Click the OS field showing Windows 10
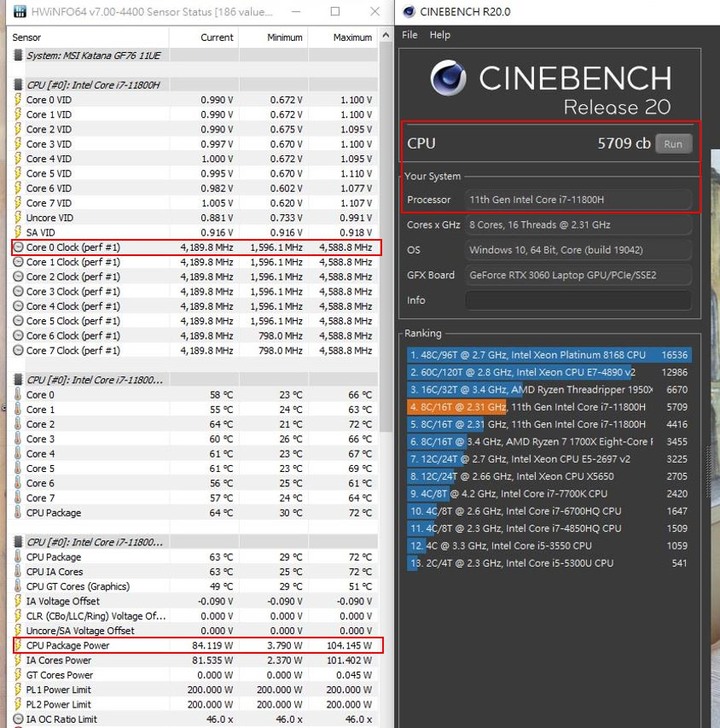 tap(578, 250)
